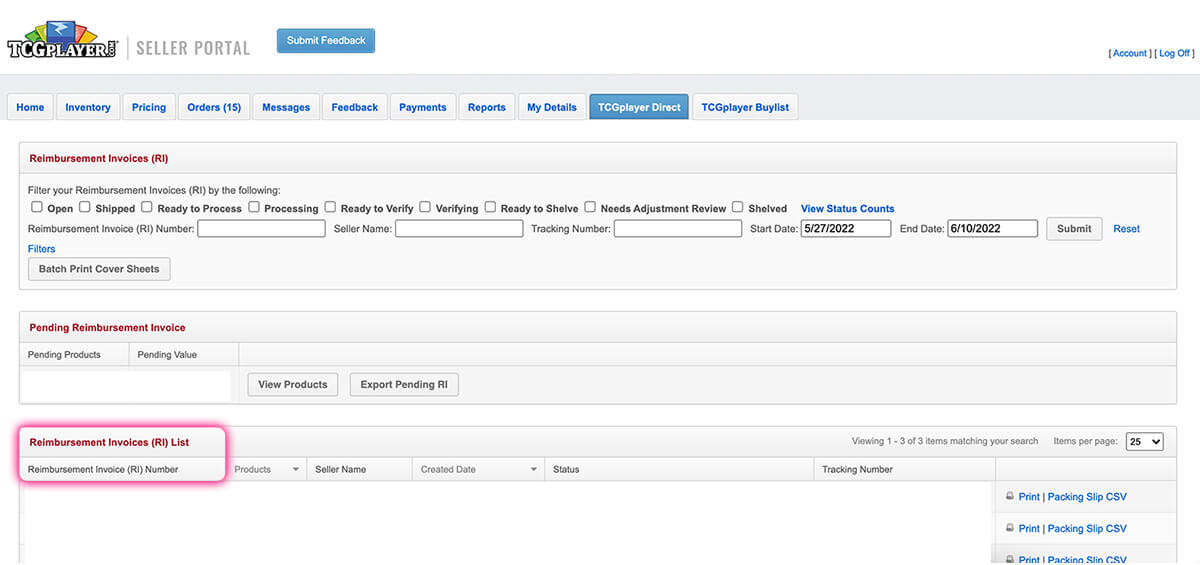Open the Orders (15) tab

tap(214, 107)
